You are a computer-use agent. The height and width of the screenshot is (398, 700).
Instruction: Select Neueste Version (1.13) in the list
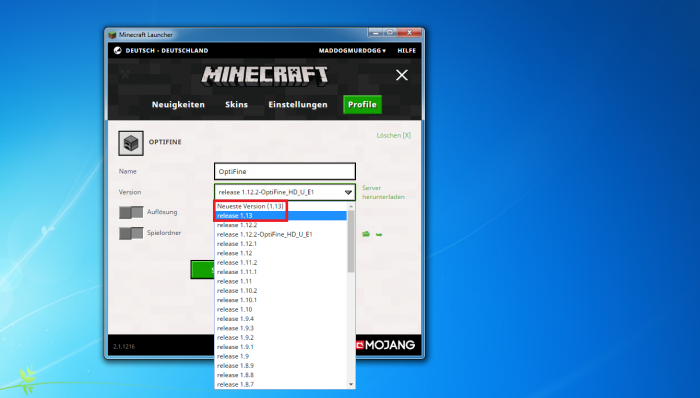point(281,206)
